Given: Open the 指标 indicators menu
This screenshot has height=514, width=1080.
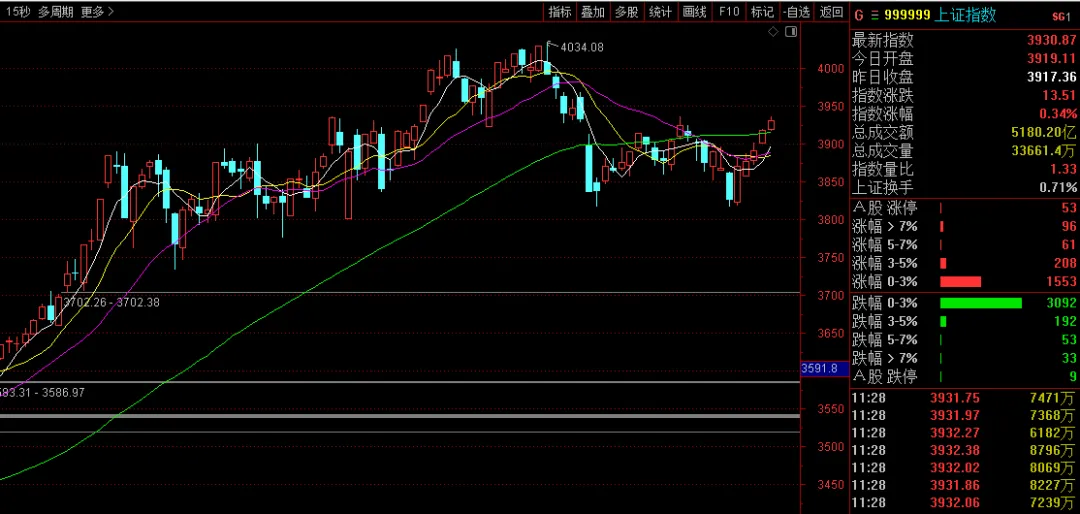Looking at the screenshot, I should [x=559, y=12].
